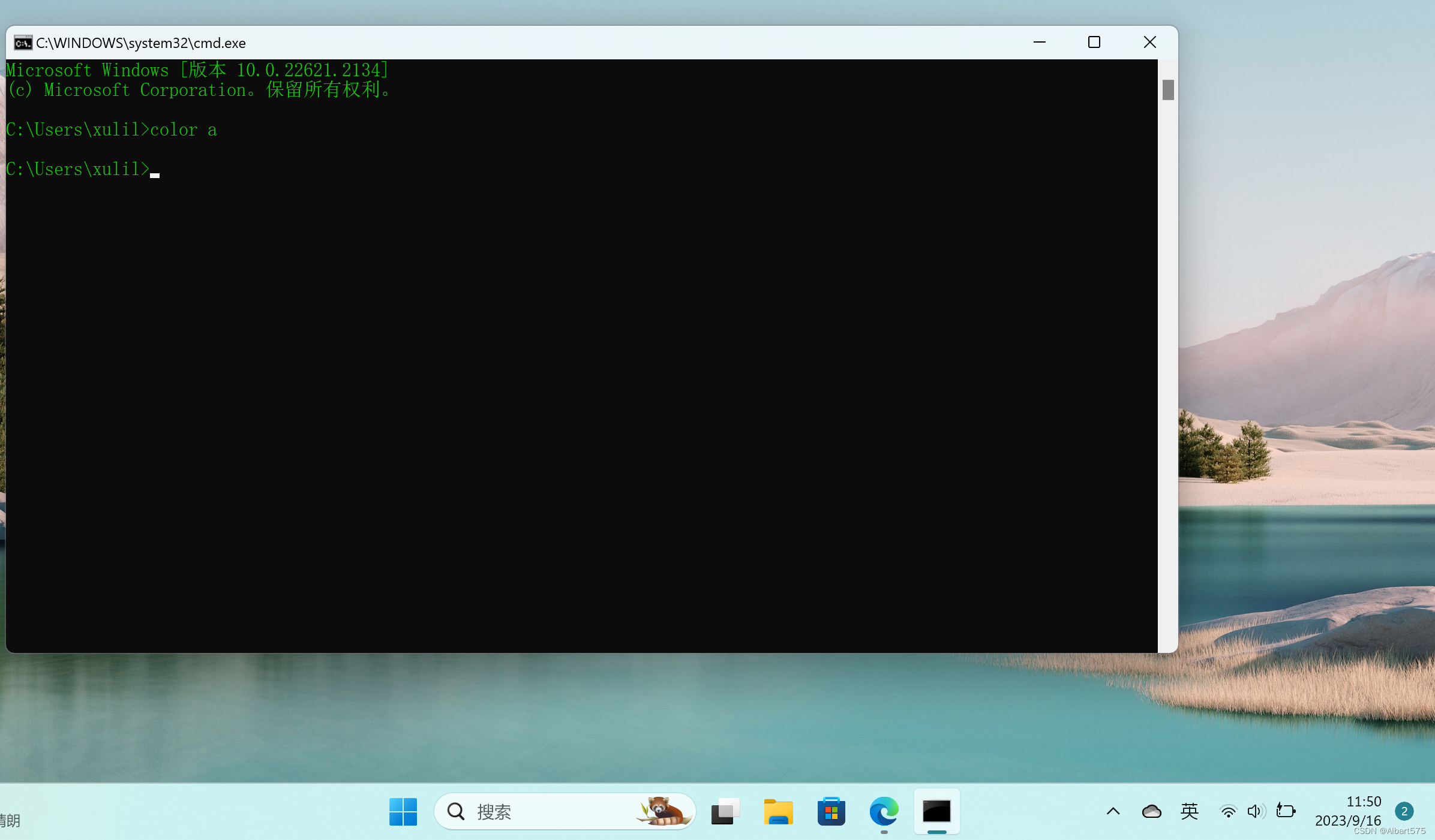
Task: Expand hidden system tray icons chevron
Action: click(x=1113, y=811)
